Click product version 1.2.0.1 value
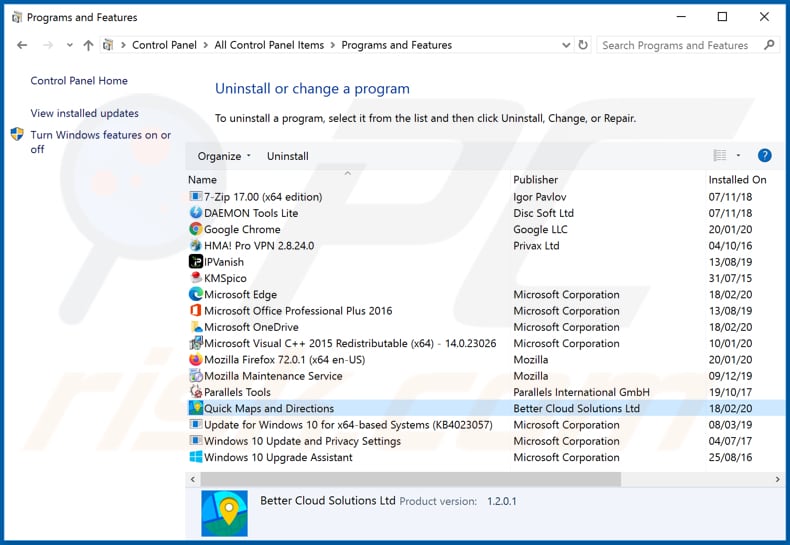The width and height of the screenshot is (790, 545). tap(501, 501)
